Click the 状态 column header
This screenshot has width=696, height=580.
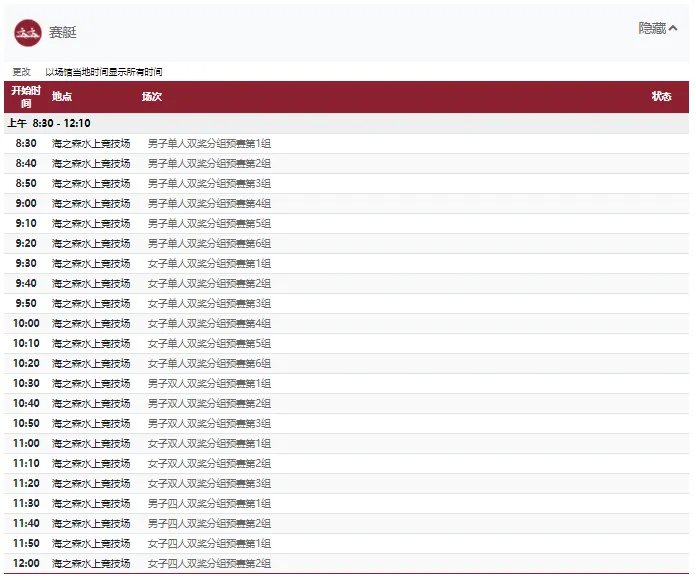(661, 97)
